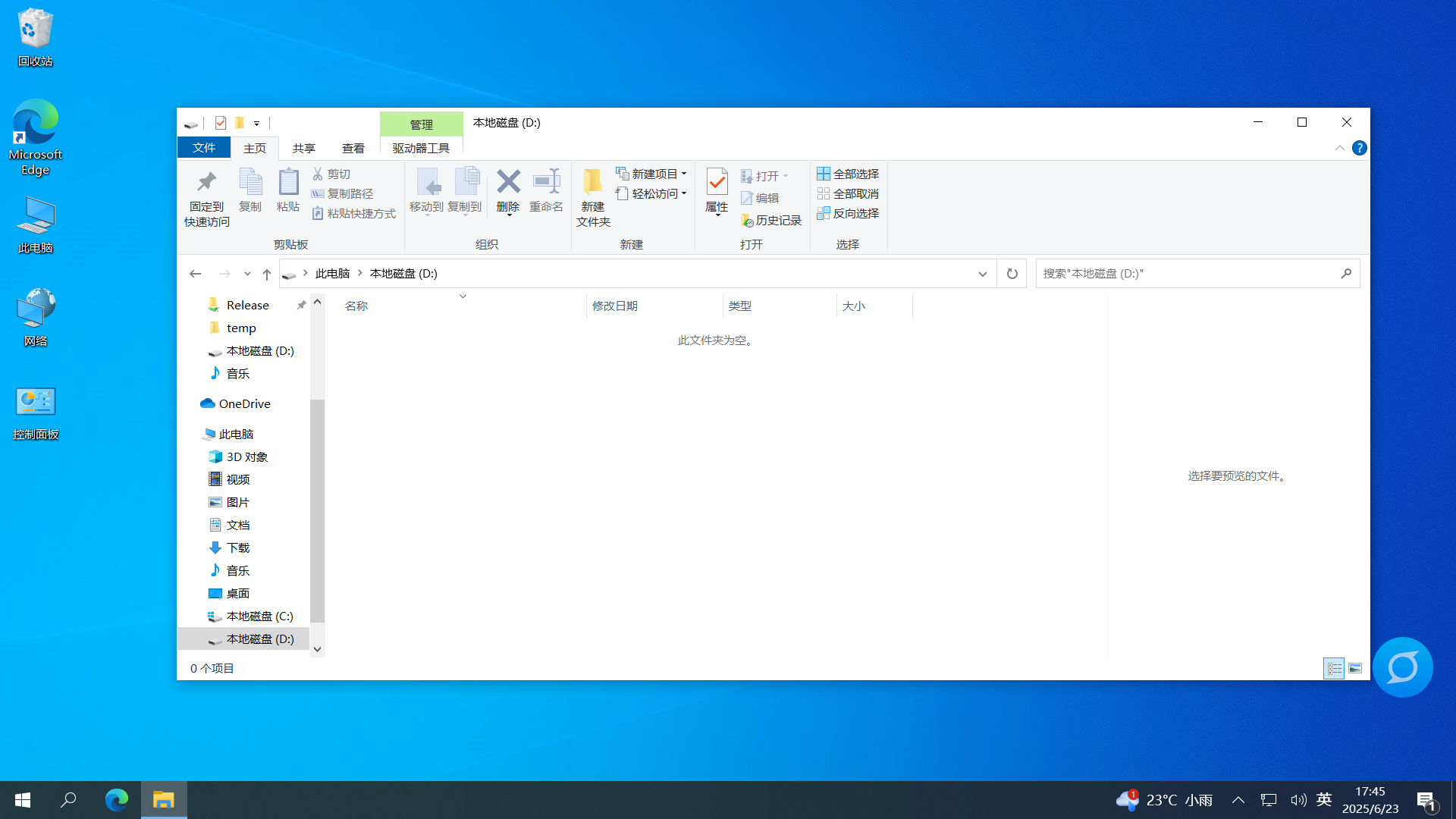Open the notification center icon
Screen dimensions: 1456x819
click(1426, 801)
